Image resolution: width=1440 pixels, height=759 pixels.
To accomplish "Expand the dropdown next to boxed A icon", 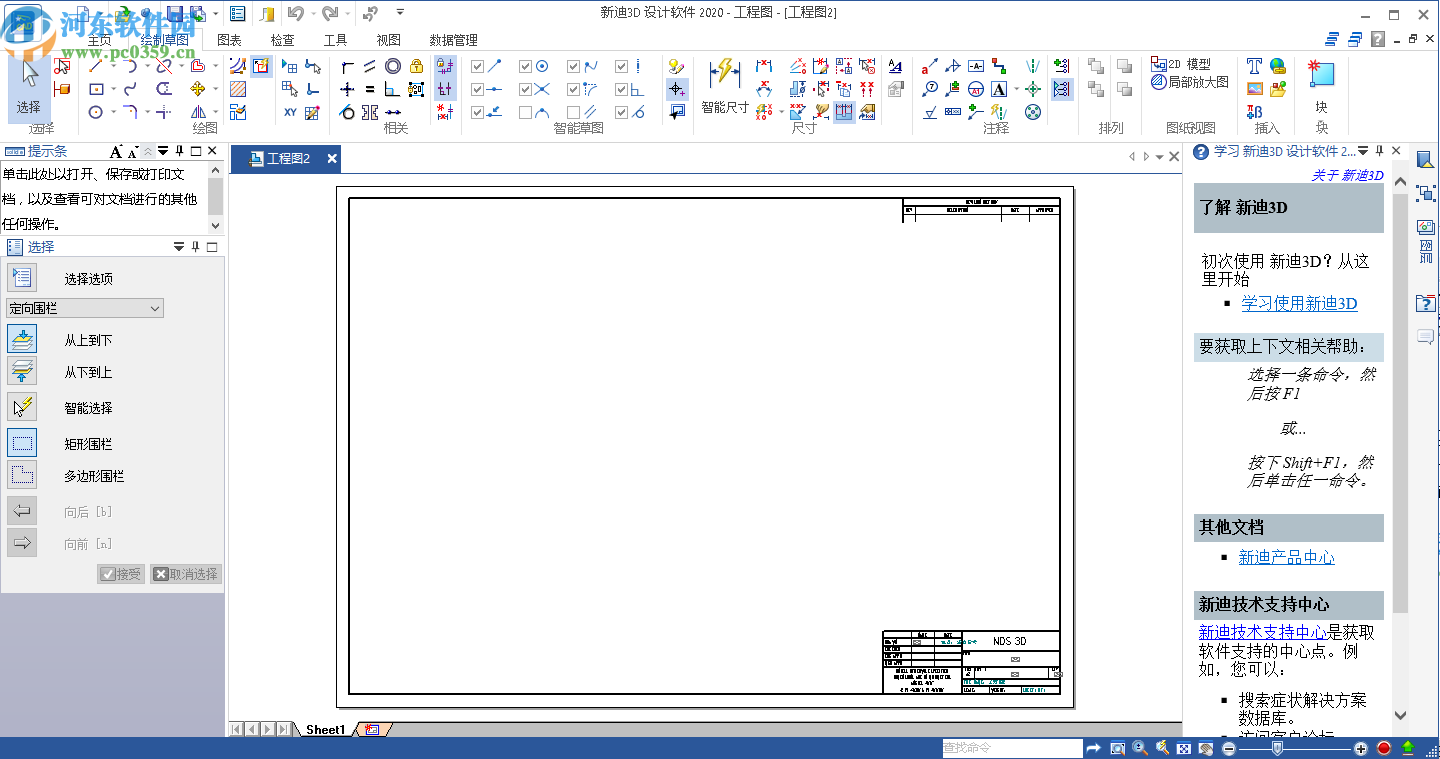I will pyautogui.click(x=1016, y=89).
